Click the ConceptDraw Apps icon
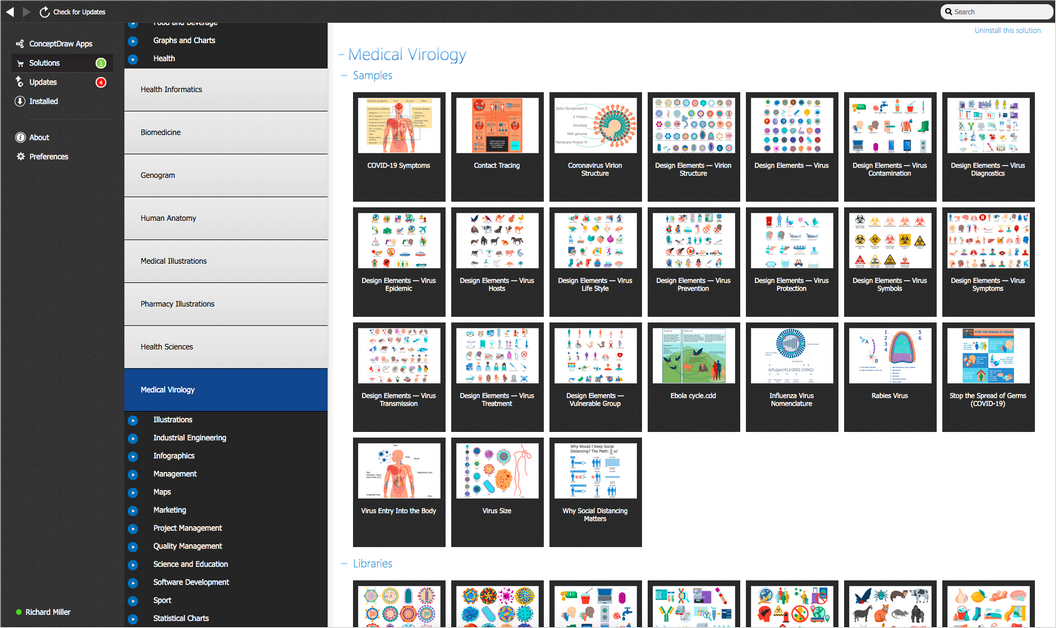The image size is (1056, 628). (20, 44)
